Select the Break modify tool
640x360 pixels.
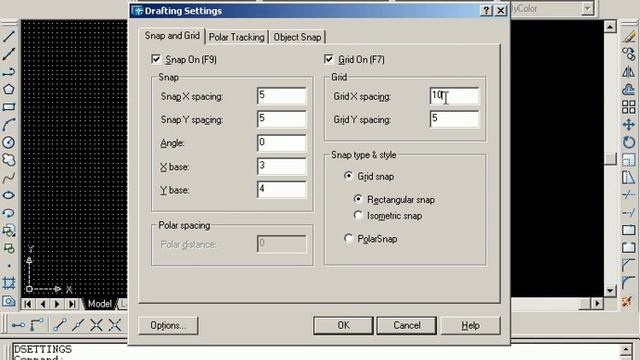click(629, 248)
